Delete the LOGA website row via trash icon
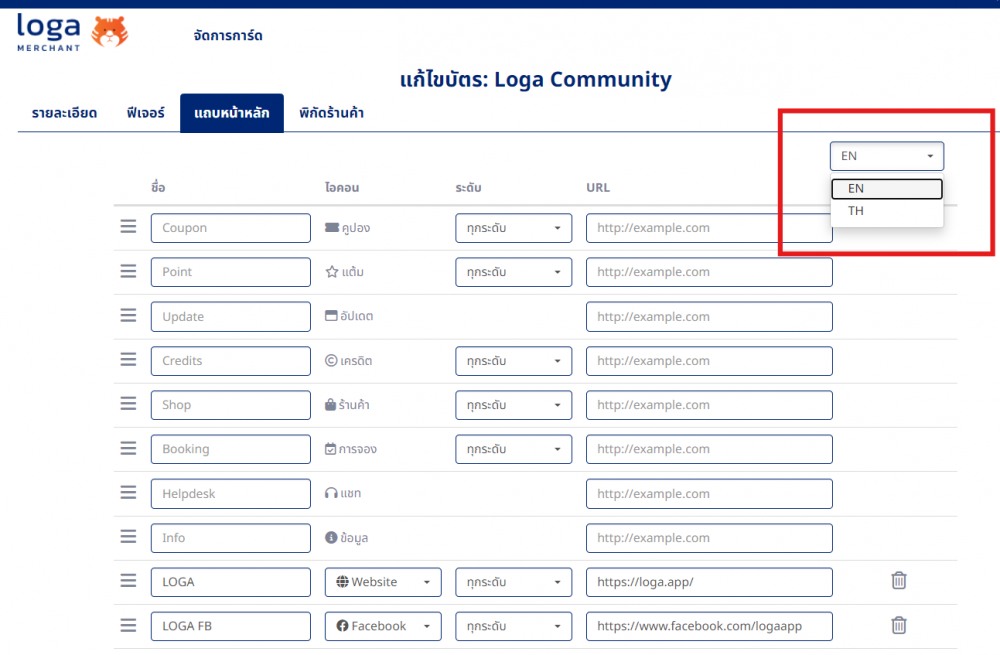The height and width of the screenshot is (655, 1000). click(x=898, y=581)
